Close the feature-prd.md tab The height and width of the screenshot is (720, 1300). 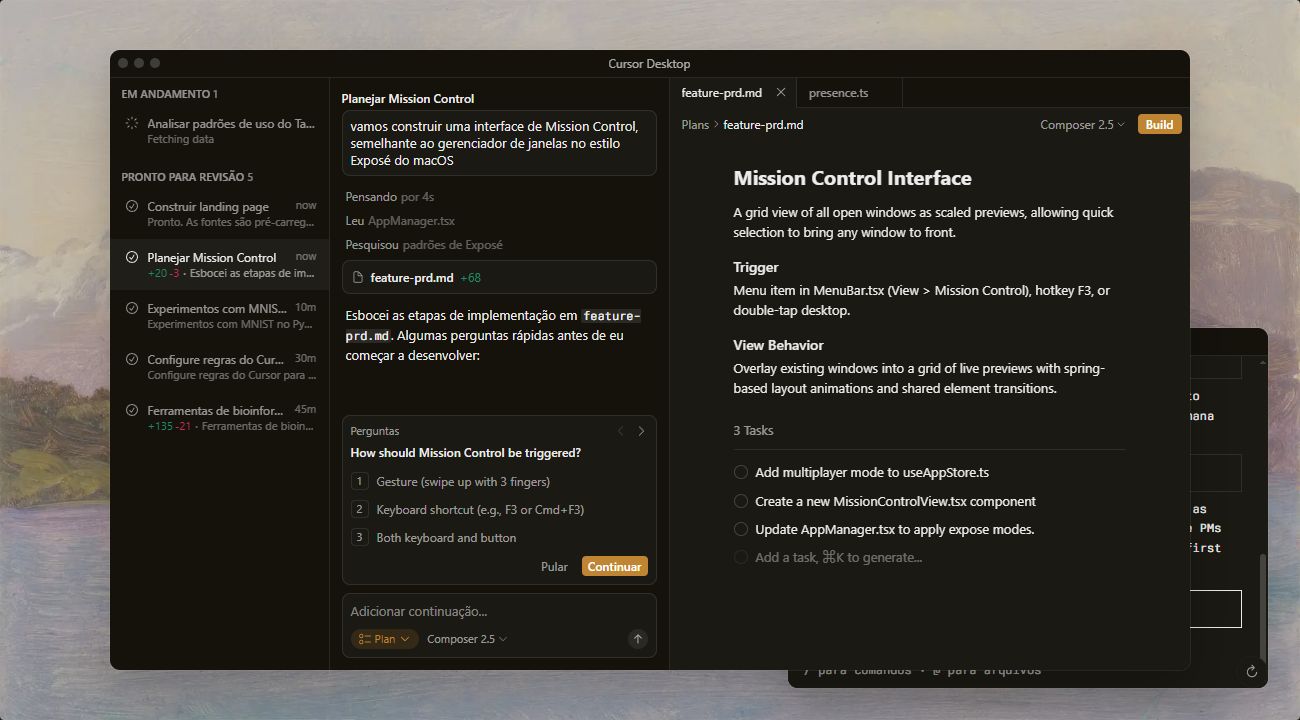781,92
